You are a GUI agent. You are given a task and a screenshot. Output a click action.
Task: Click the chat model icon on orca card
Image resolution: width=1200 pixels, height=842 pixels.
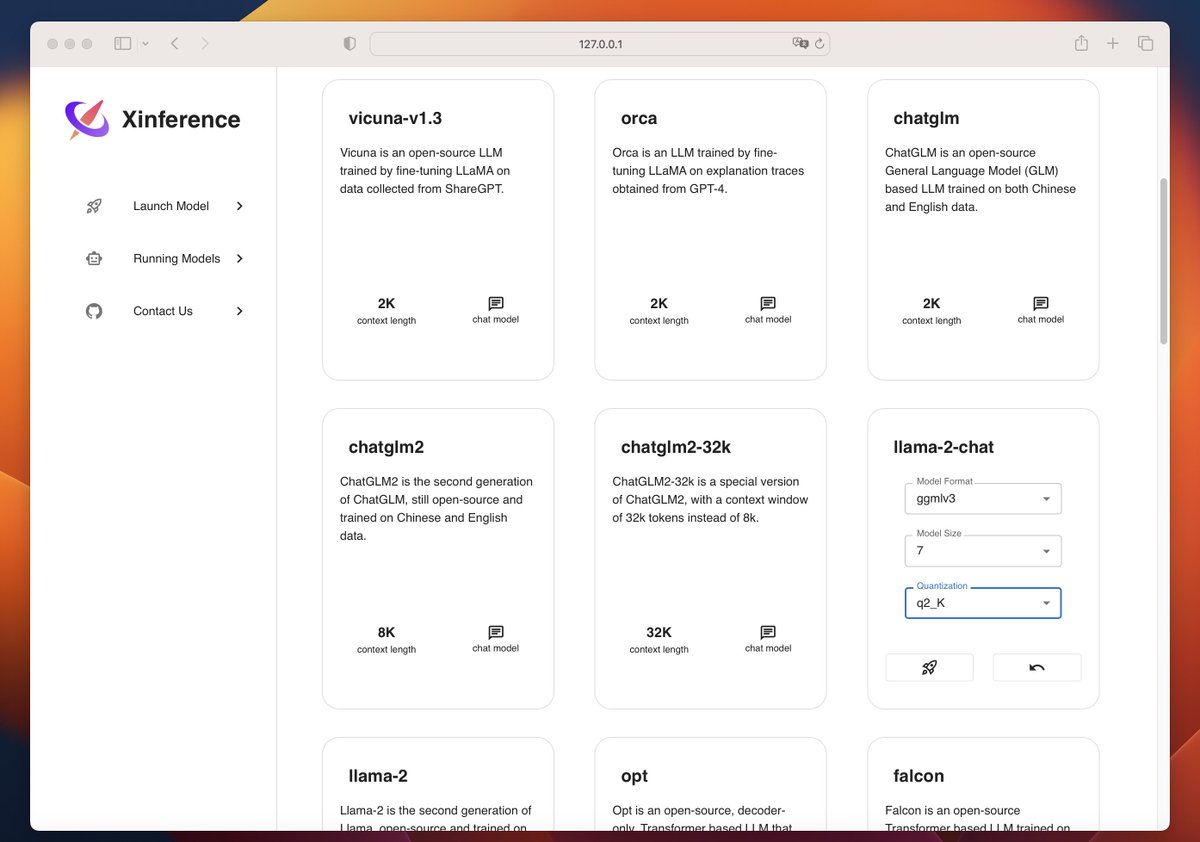coord(767,303)
